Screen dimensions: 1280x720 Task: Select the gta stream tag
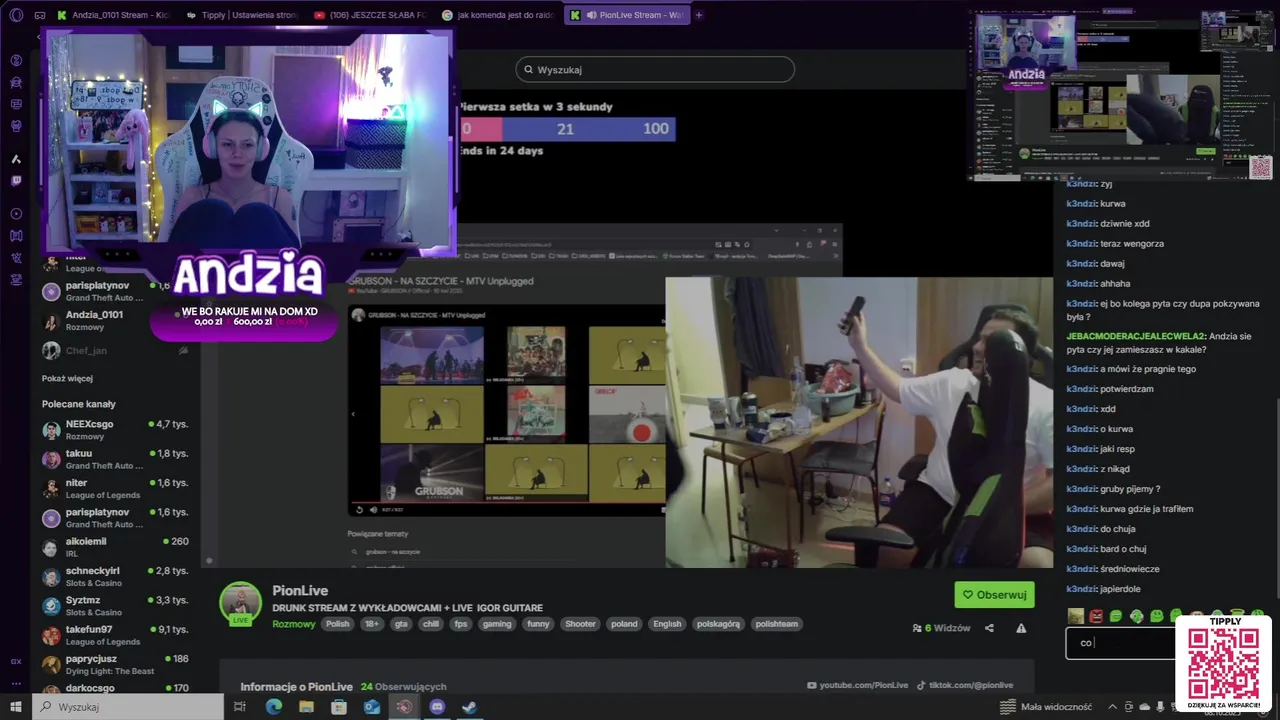click(401, 624)
